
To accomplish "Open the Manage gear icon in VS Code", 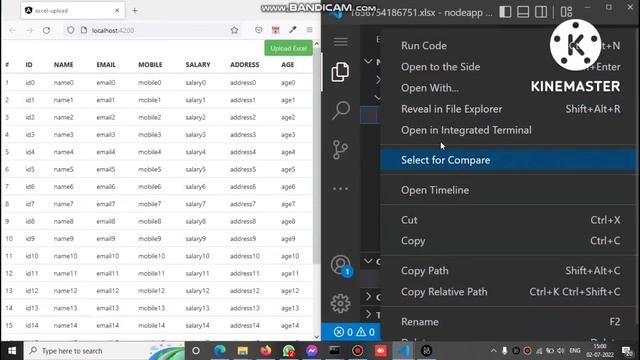I will click(x=340, y=304).
